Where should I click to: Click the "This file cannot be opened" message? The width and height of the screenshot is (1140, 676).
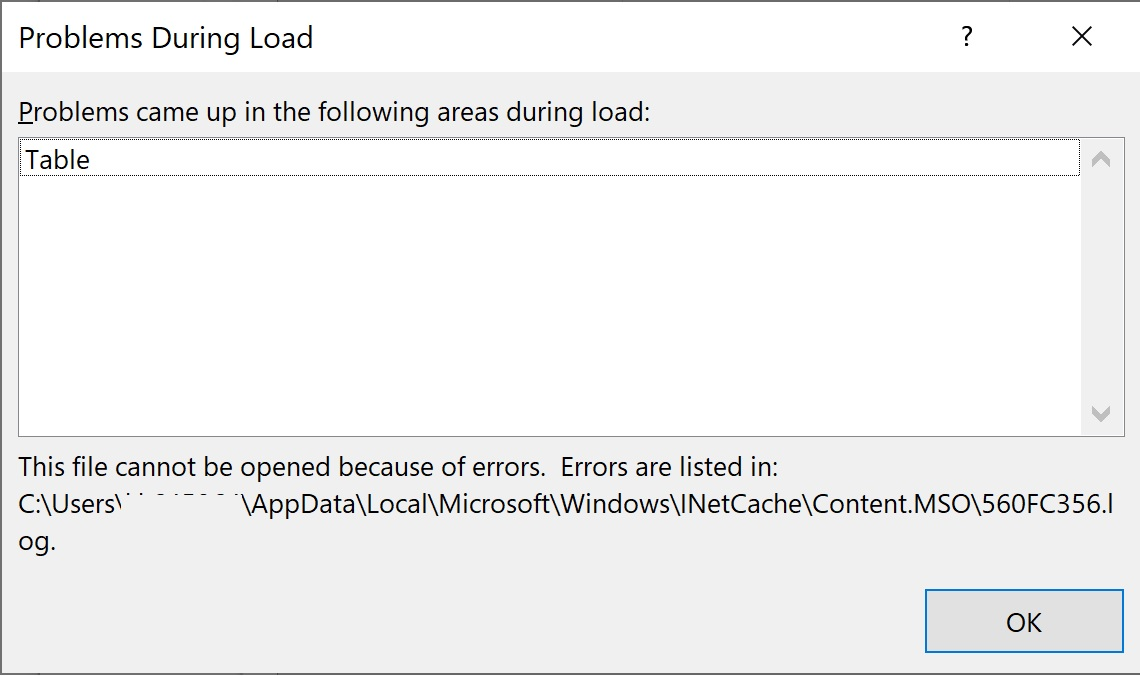(x=282, y=467)
